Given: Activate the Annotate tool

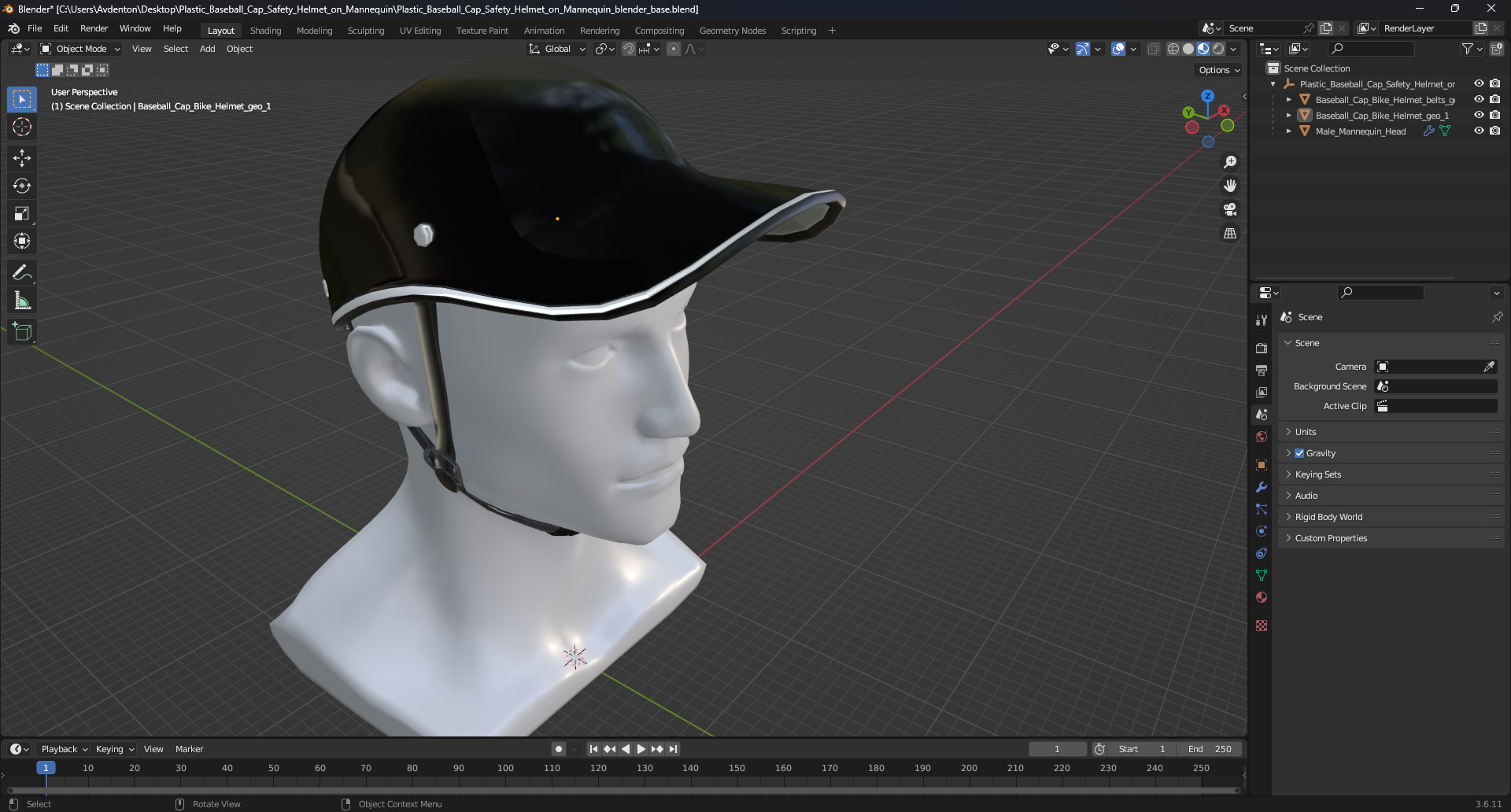Looking at the screenshot, I should (22, 273).
